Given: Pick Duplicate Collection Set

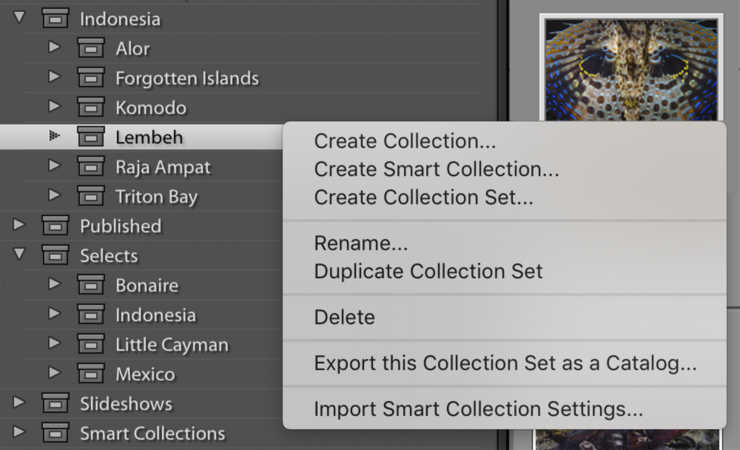Looking at the screenshot, I should click(x=428, y=271).
